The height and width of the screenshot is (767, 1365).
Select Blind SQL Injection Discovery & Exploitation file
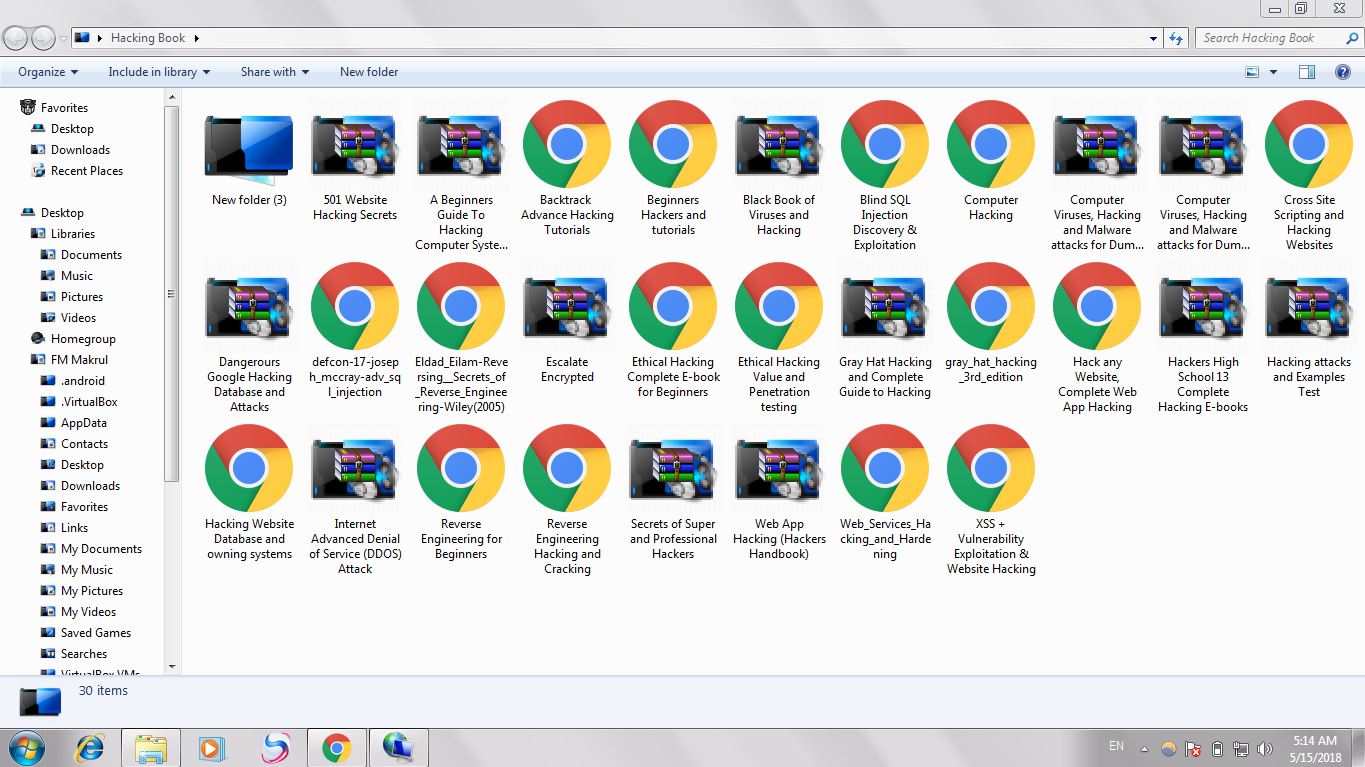(x=885, y=176)
